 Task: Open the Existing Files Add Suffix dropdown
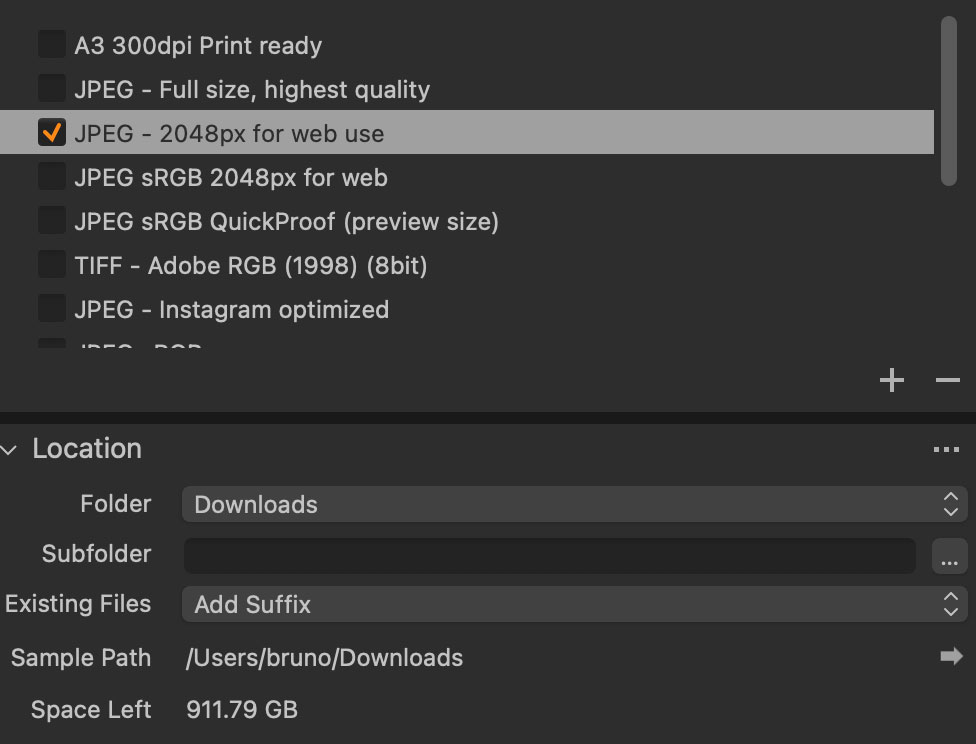(x=574, y=604)
